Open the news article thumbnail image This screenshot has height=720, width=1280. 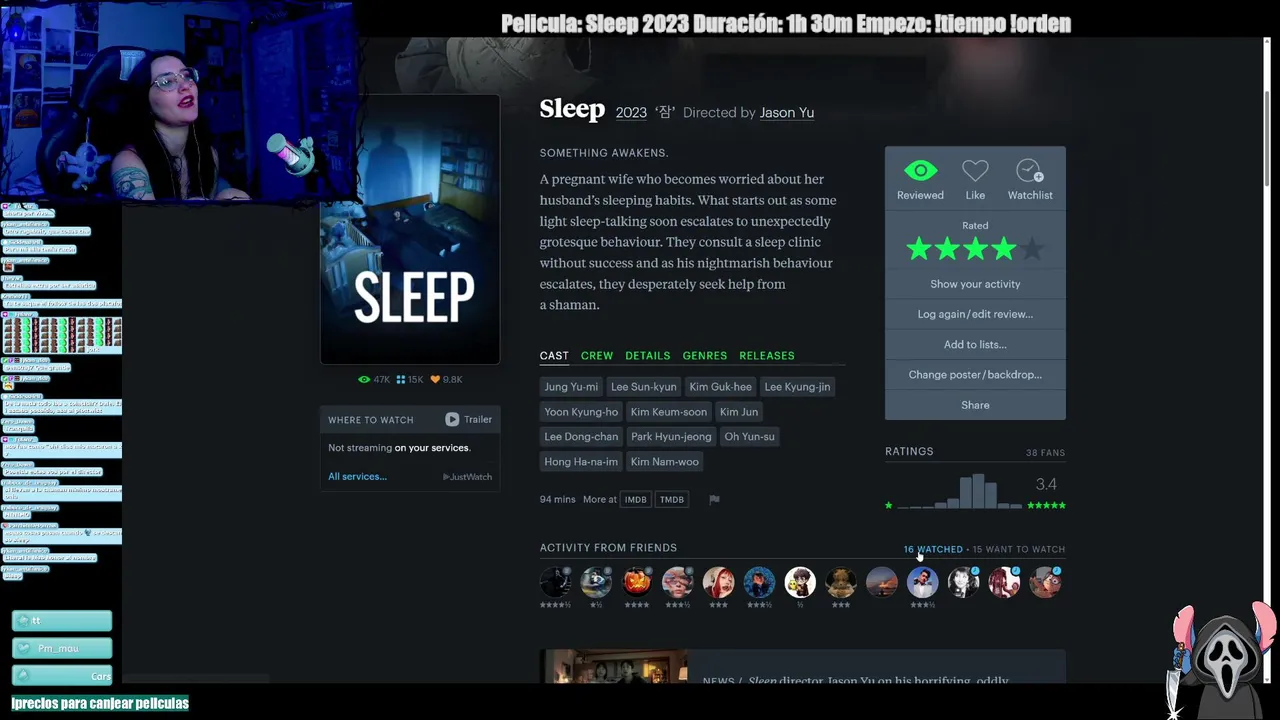[x=616, y=666]
